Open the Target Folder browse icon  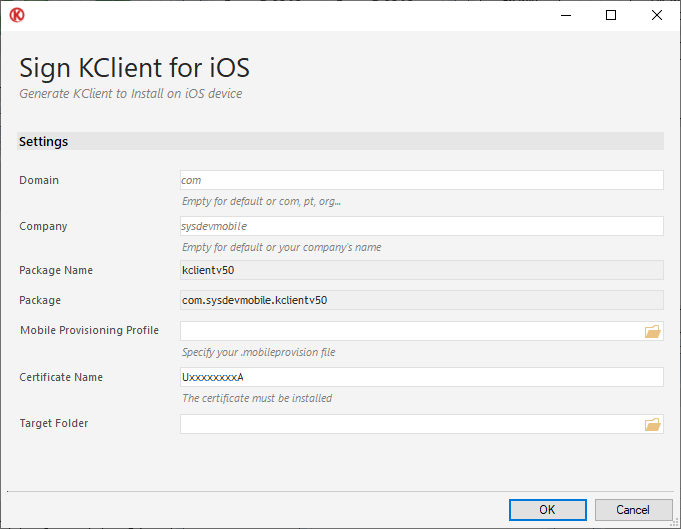pos(652,424)
